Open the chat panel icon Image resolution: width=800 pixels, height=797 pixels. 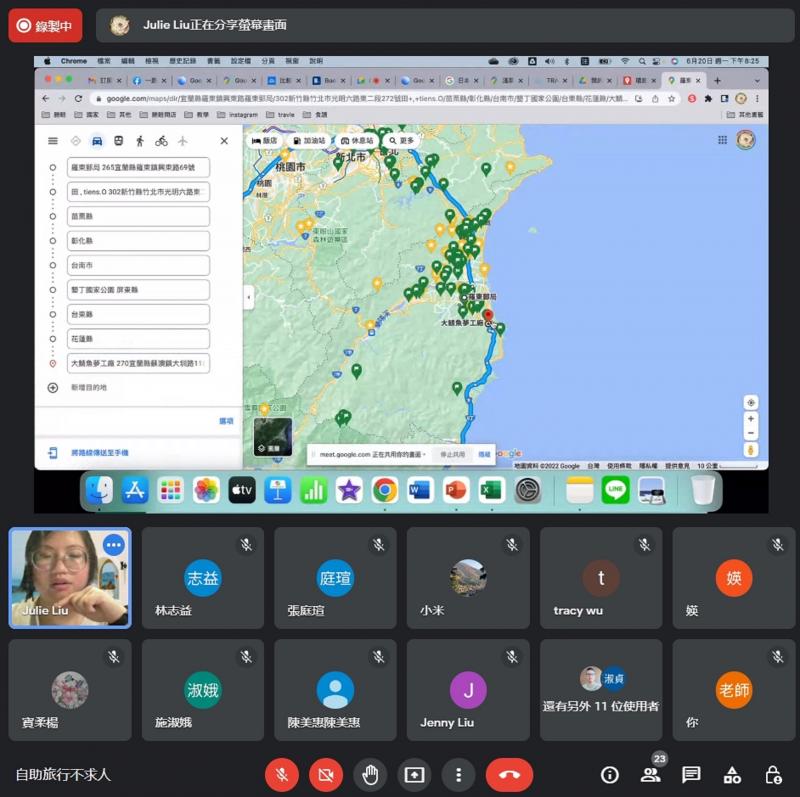click(691, 775)
